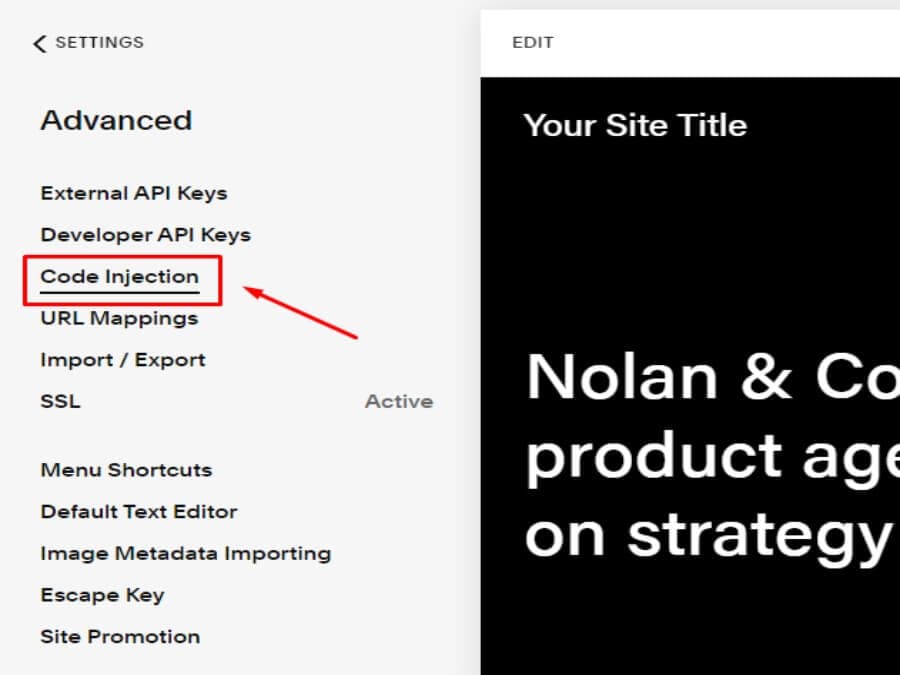Select the Code Injection option
The width and height of the screenshot is (900, 675).
coord(120,277)
